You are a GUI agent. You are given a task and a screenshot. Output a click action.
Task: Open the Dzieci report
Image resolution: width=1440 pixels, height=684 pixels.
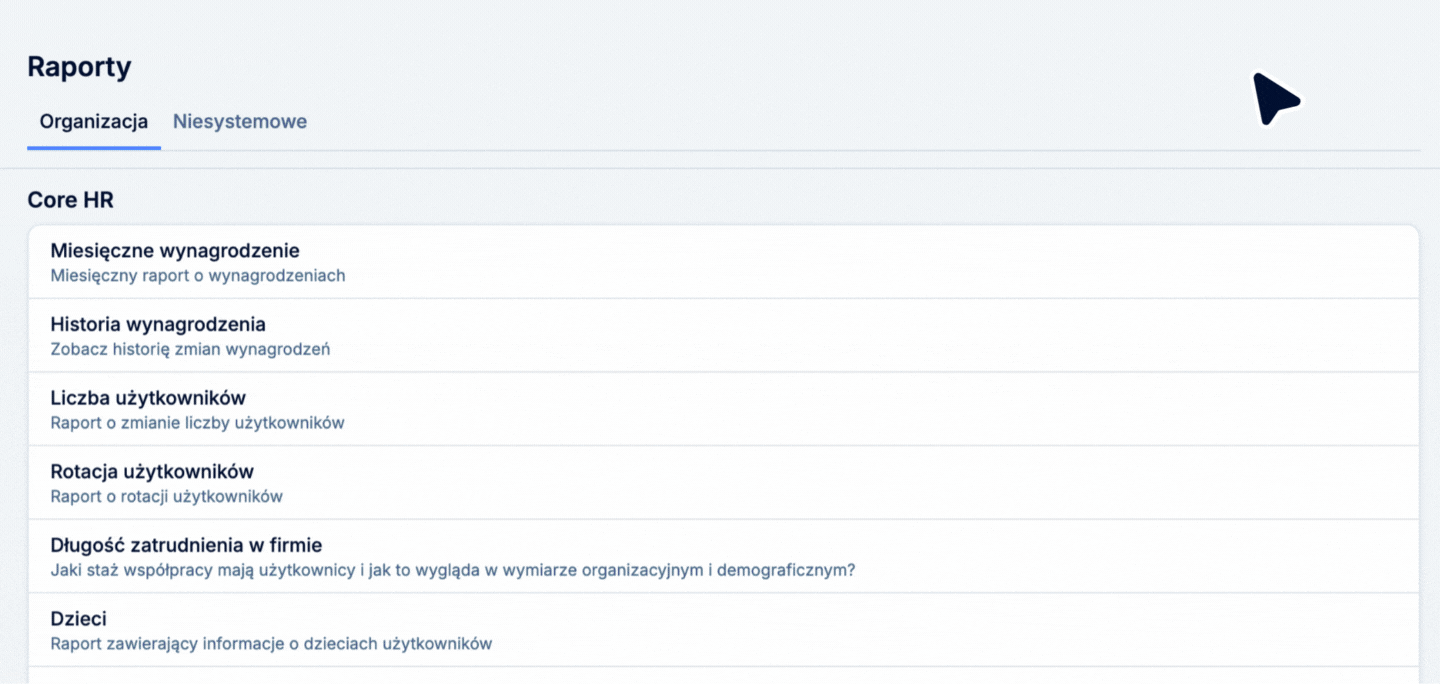pyautogui.click(x=79, y=619)
